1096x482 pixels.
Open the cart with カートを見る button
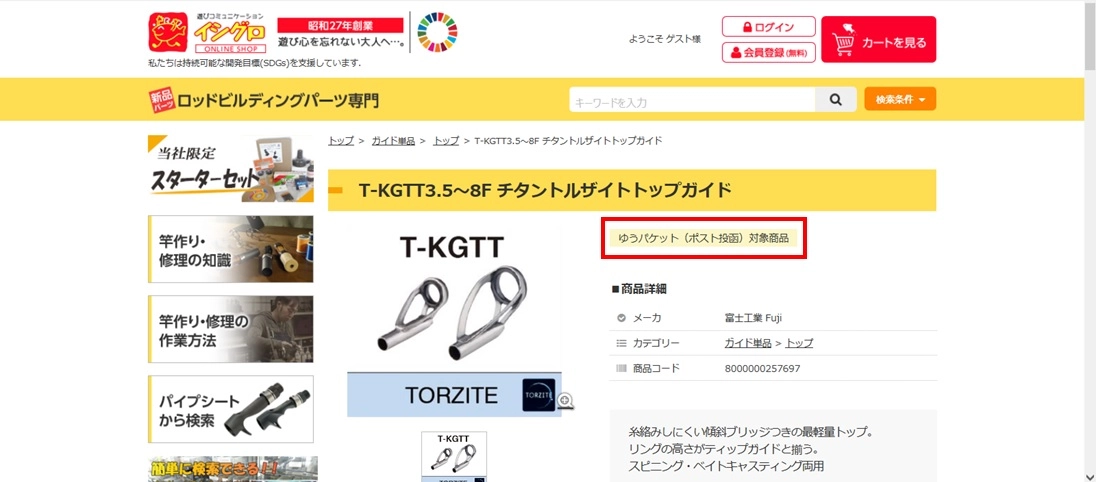(x=879, y=39)
